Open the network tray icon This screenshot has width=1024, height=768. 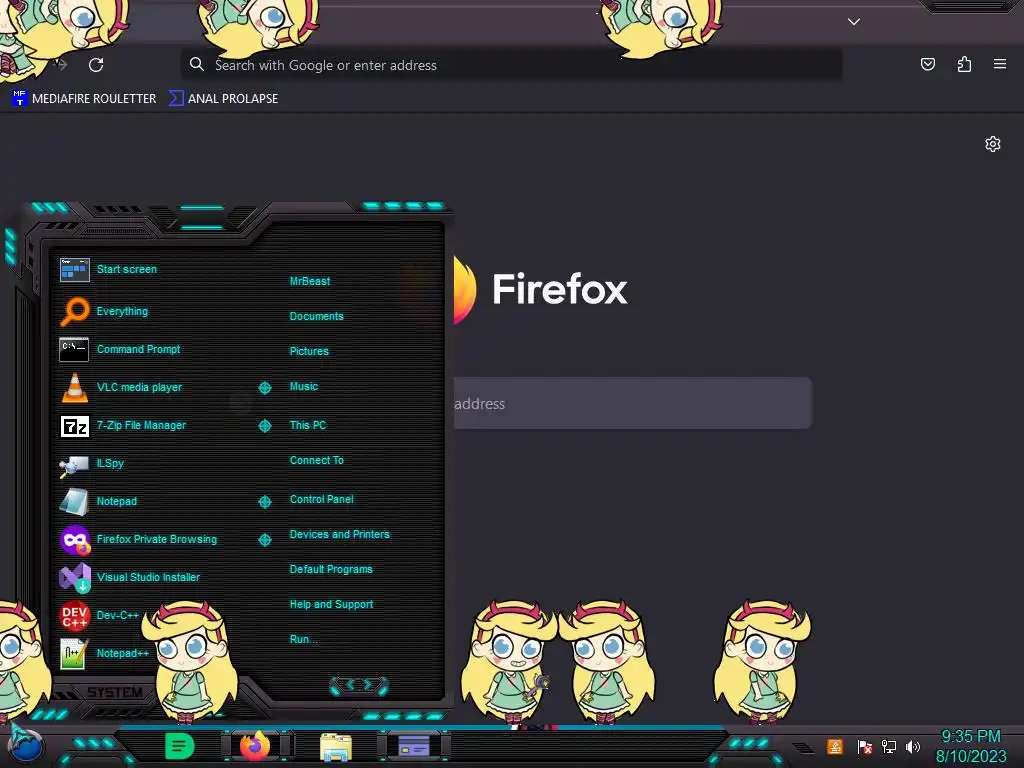tap(889, 746)
